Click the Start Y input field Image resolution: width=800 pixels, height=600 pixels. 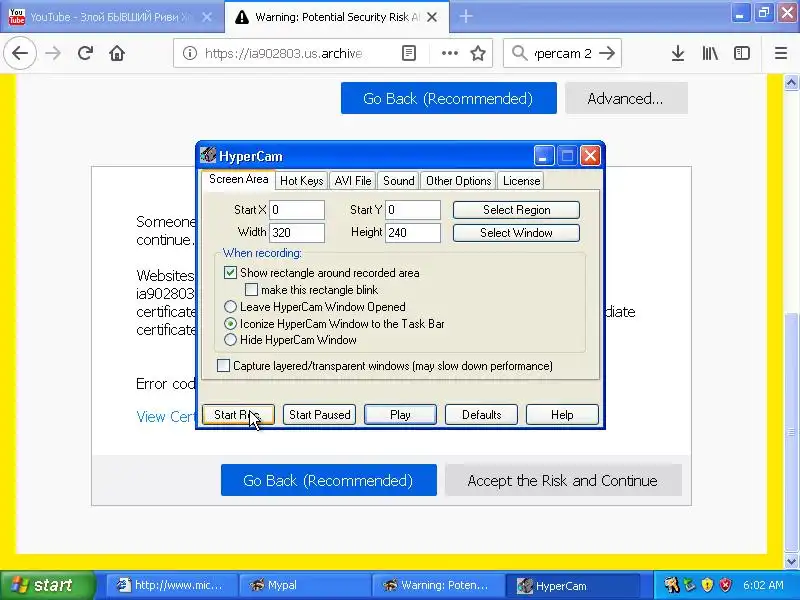tap(413, 210)
